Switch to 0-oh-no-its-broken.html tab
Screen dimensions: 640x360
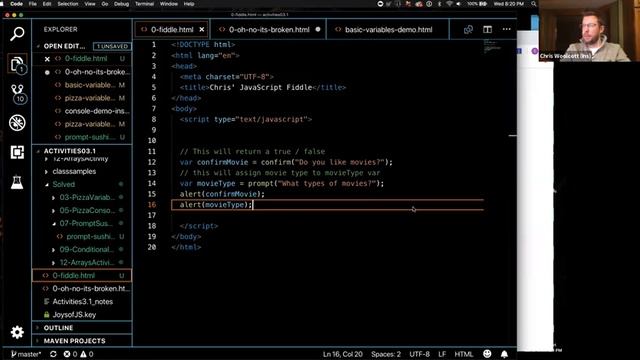pyautogui.click(x=269, y=29)
